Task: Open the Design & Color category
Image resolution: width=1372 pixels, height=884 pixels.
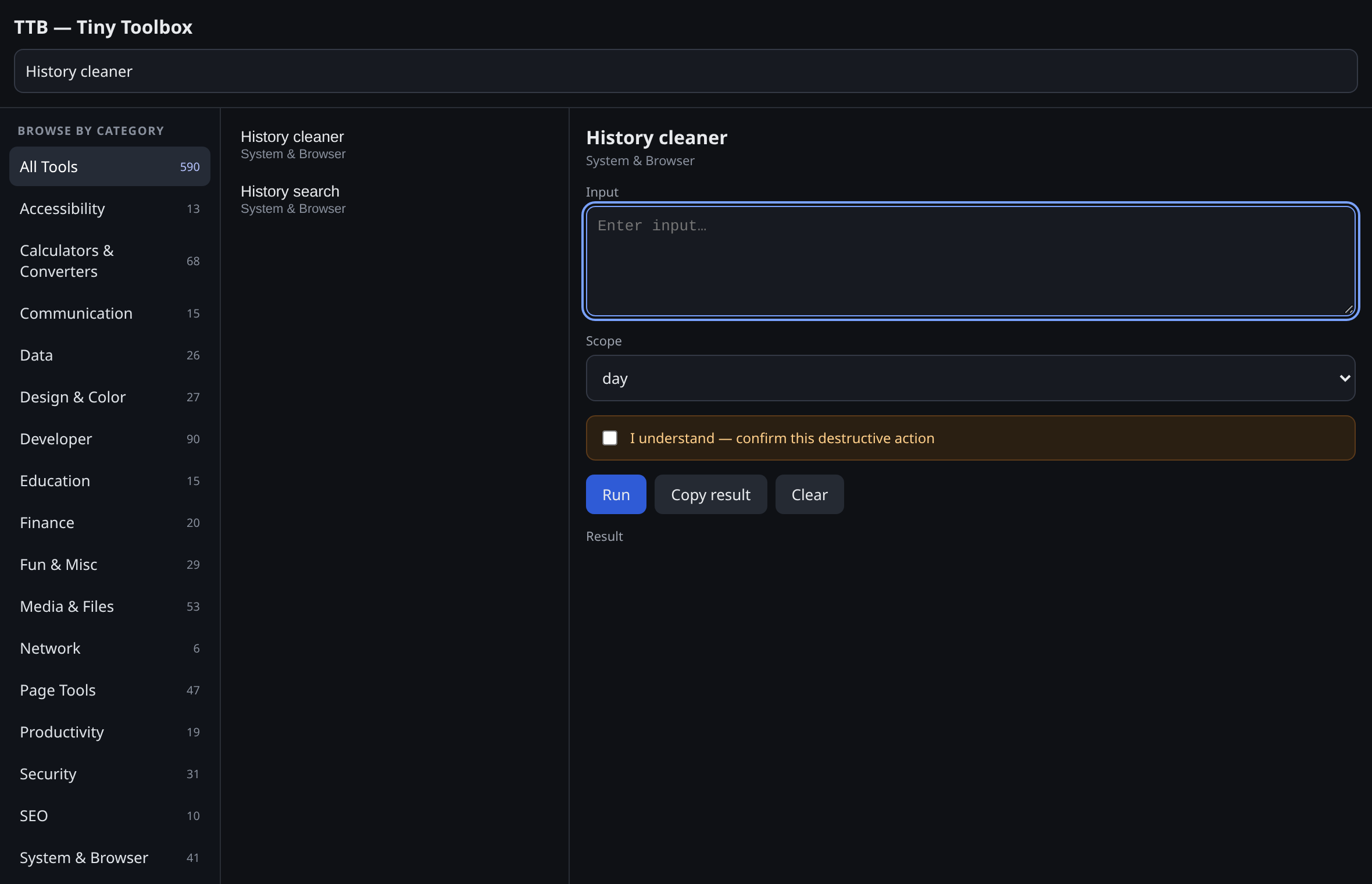Action: pos(110,397)
